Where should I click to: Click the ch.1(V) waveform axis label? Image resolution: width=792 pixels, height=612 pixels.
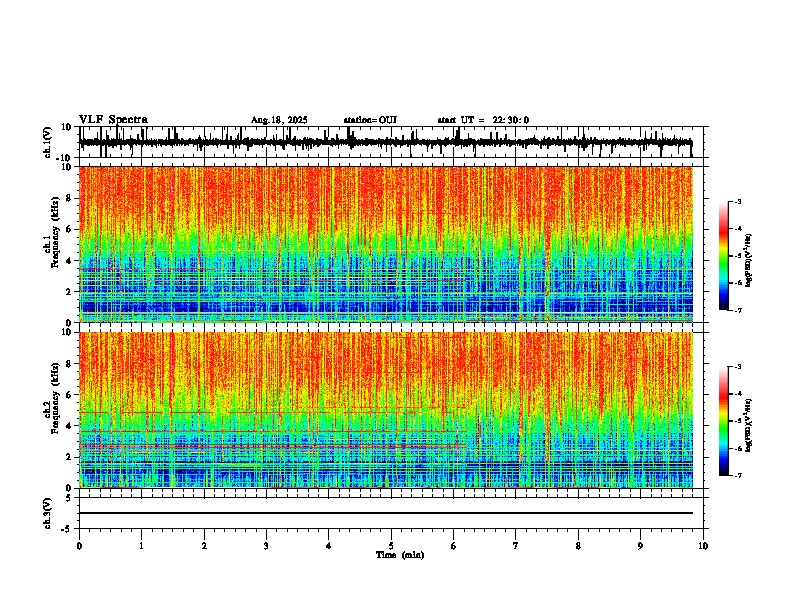[x=48, y=142]
